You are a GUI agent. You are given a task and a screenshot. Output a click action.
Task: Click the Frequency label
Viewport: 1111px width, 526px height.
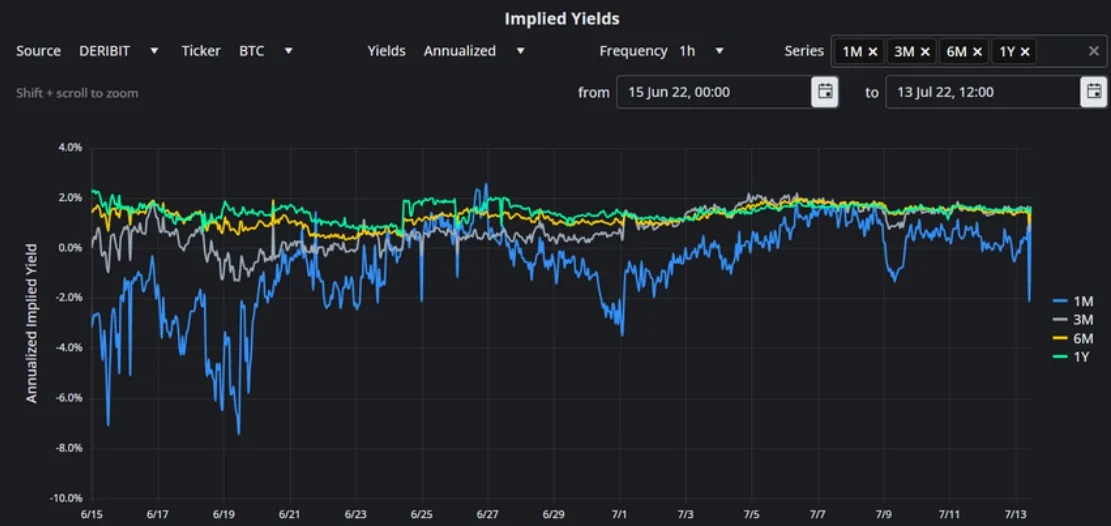pyautogui.click(x=633, y=51)
